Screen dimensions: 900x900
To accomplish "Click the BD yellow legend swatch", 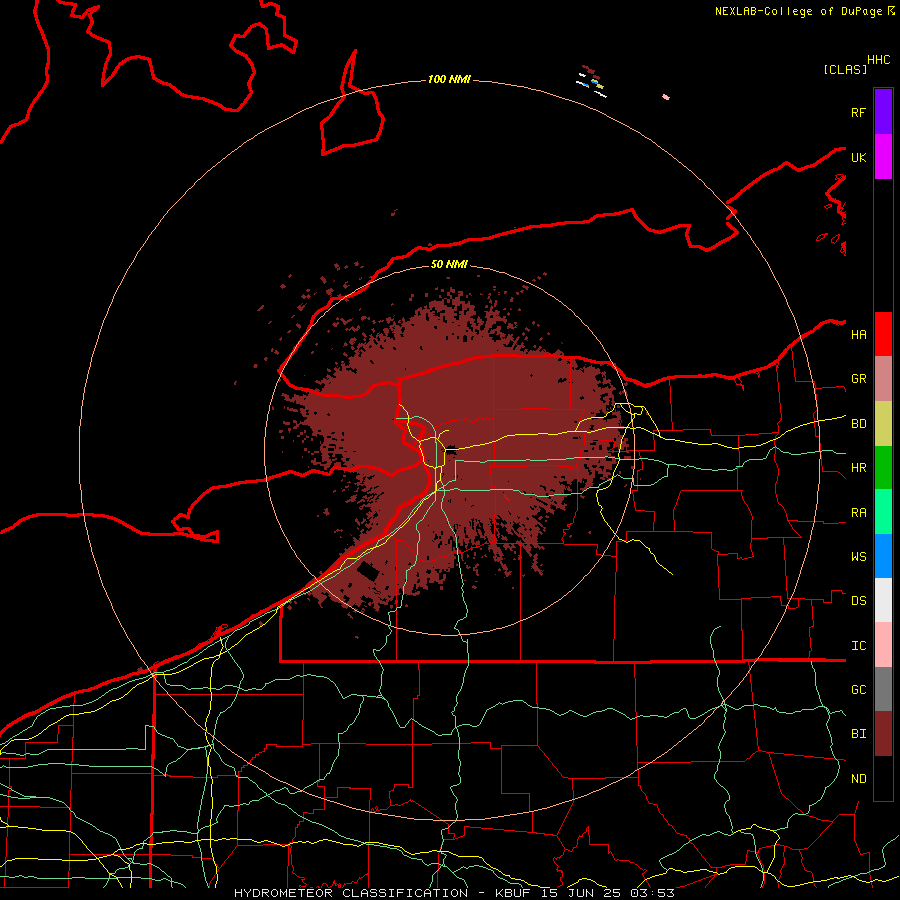I will coord(883,424).
